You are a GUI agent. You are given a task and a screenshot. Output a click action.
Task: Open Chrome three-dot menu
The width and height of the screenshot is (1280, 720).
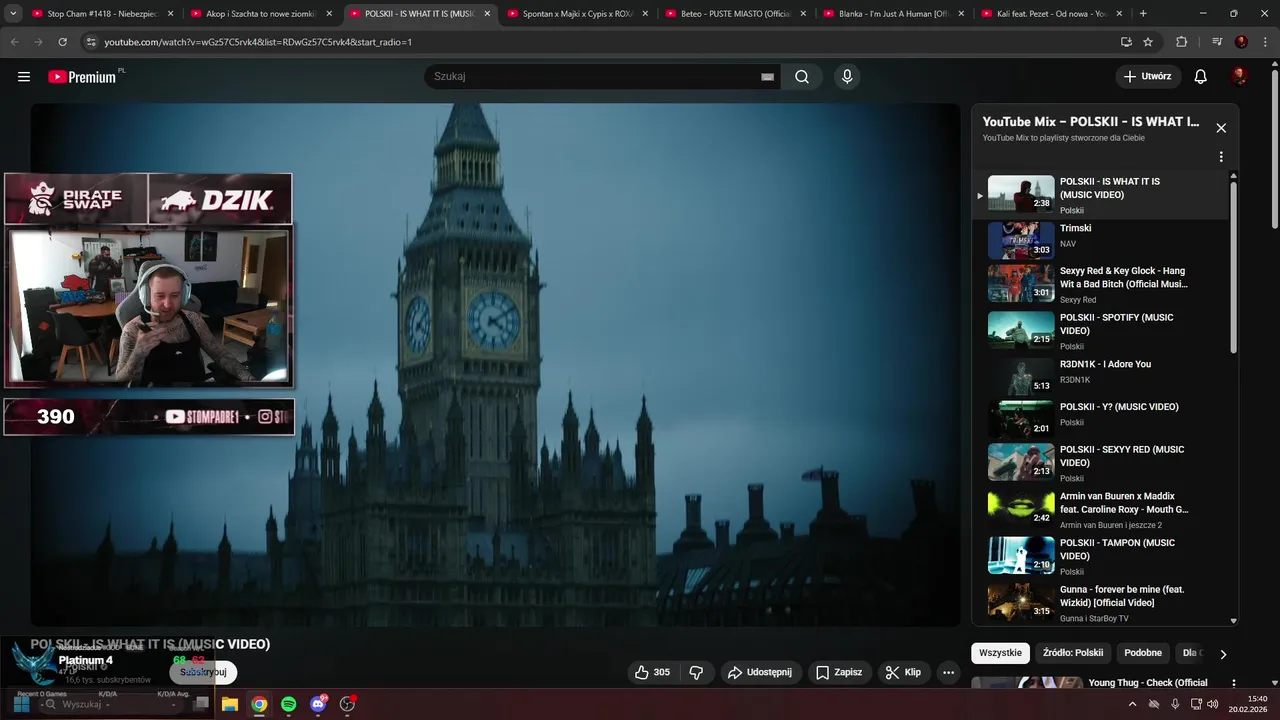tap(1265, 42)
